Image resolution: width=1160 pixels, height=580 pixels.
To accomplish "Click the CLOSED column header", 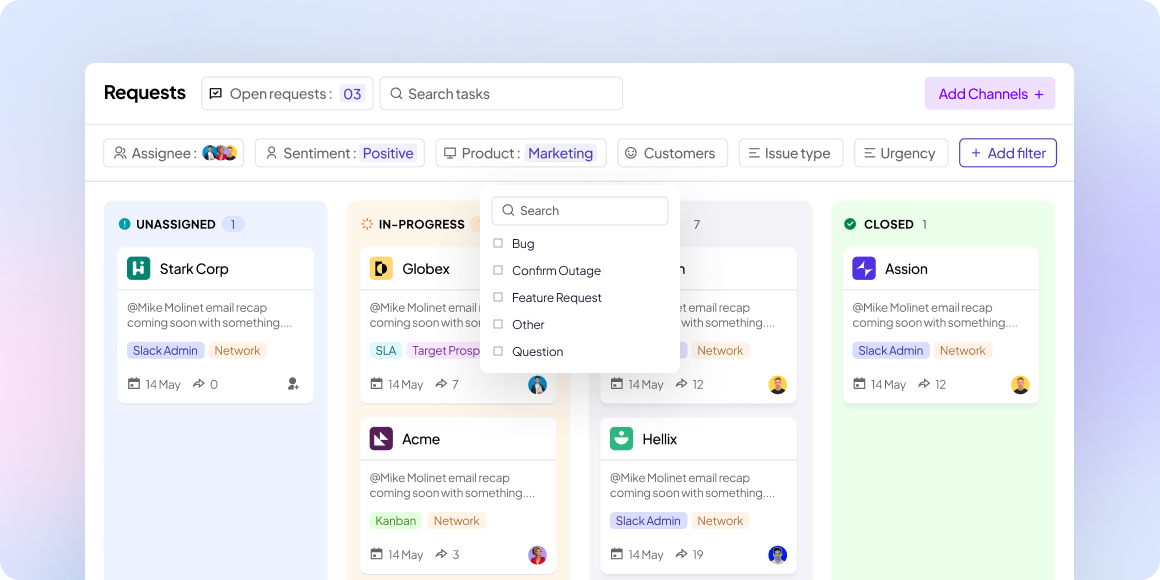I will [888, 224].
